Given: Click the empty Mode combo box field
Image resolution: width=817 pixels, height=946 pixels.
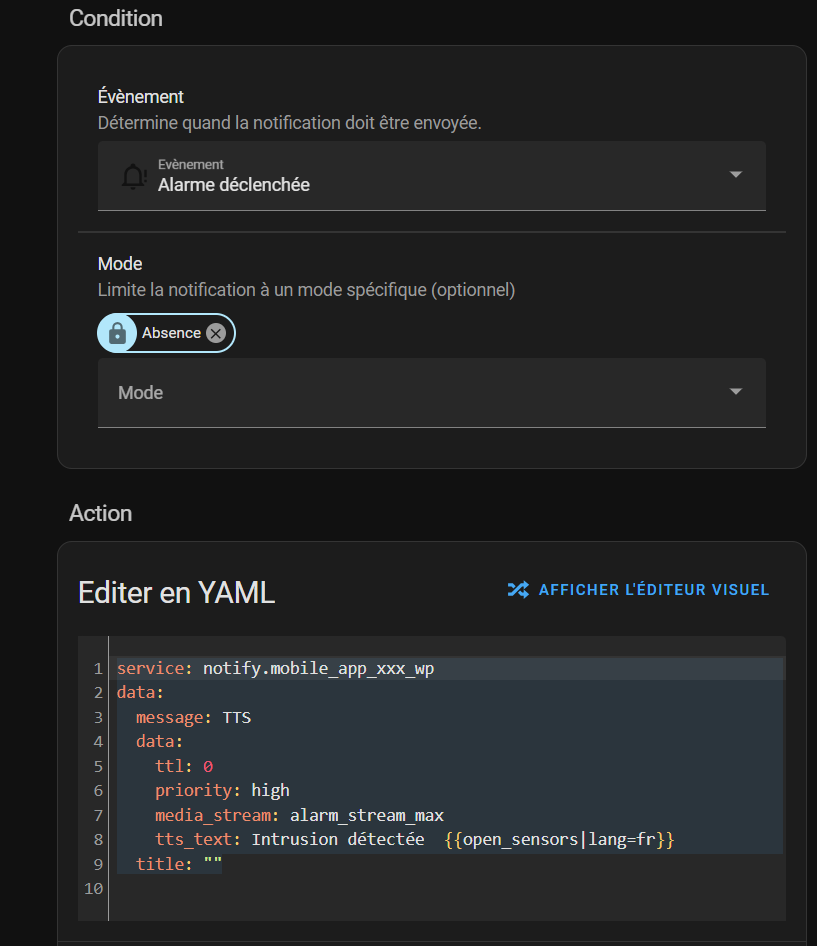Looking at the screenshot, I should click(432, 393).
